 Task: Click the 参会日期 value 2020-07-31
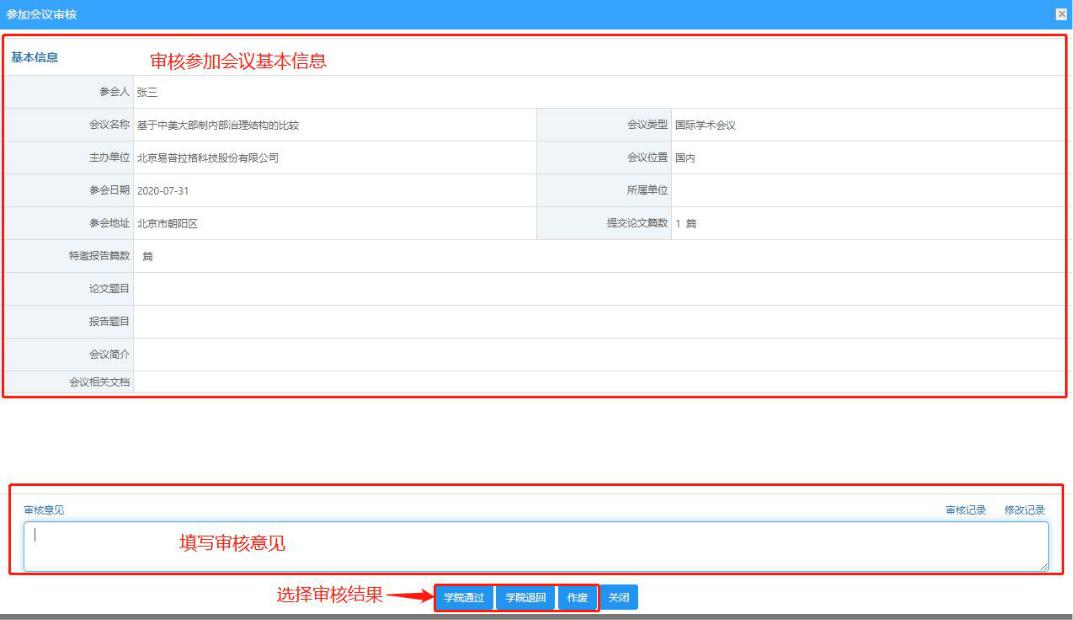(x=163, y=191)
